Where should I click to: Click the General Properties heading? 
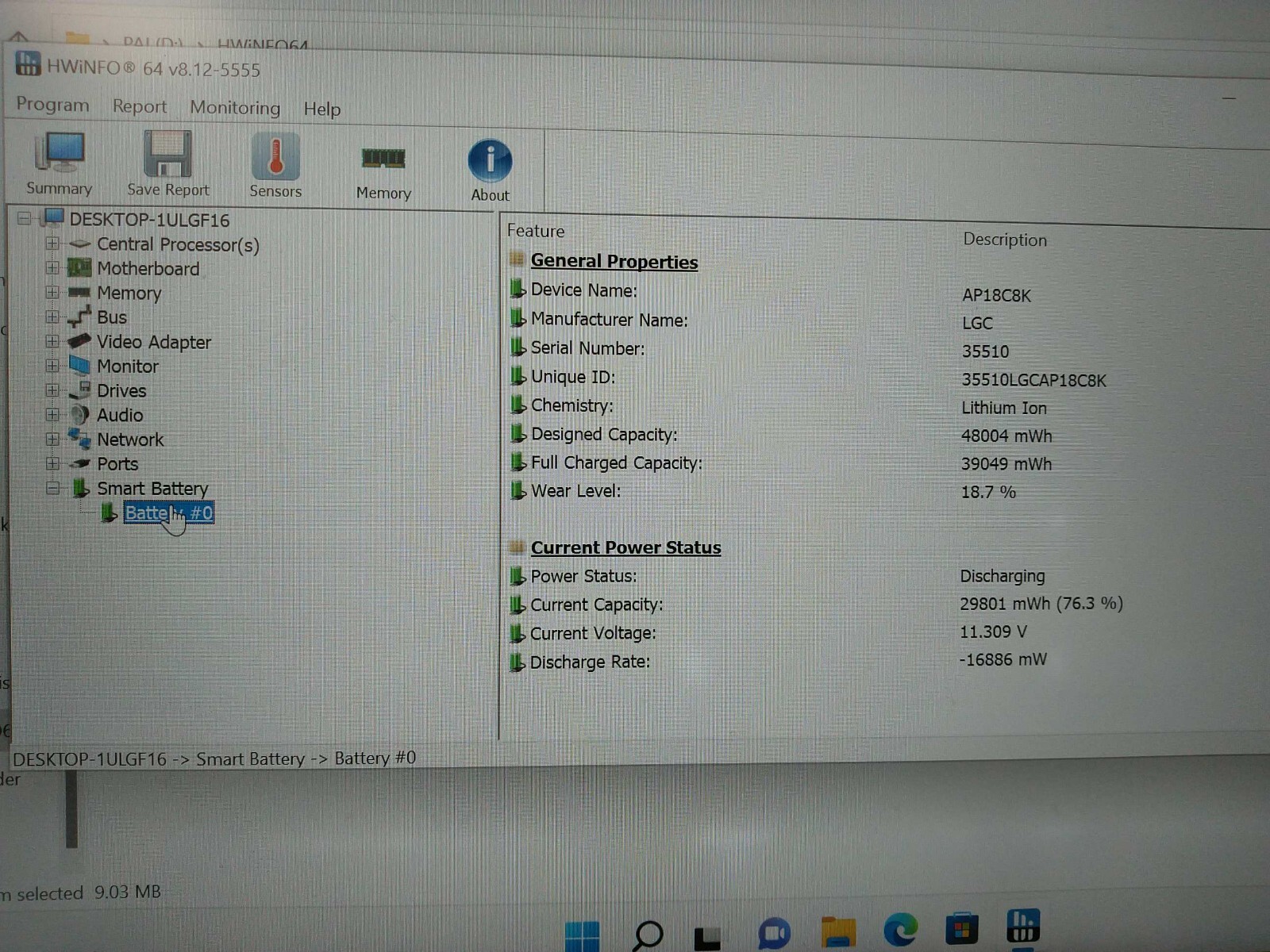point(614,262)
